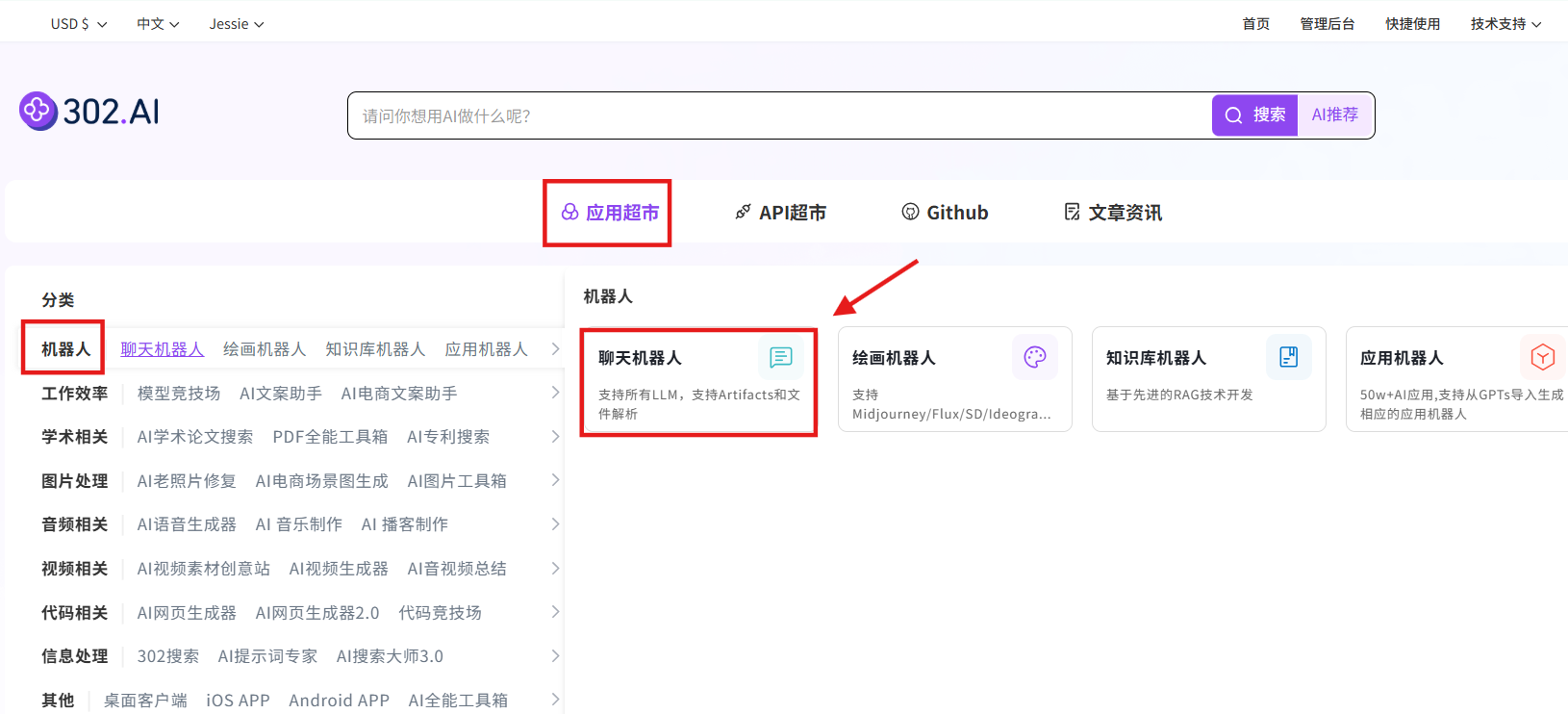Image resolution: width=1568 pixels, height=714 pixels.
Task: Switch to the 应用超市 tab
Action: point(610,213)
